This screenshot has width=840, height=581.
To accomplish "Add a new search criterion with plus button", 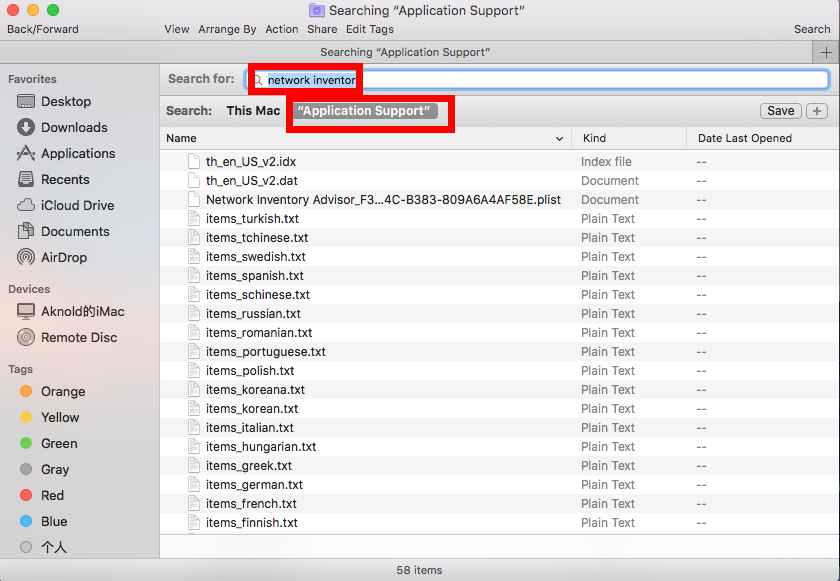I will click(x=816, y=111).
